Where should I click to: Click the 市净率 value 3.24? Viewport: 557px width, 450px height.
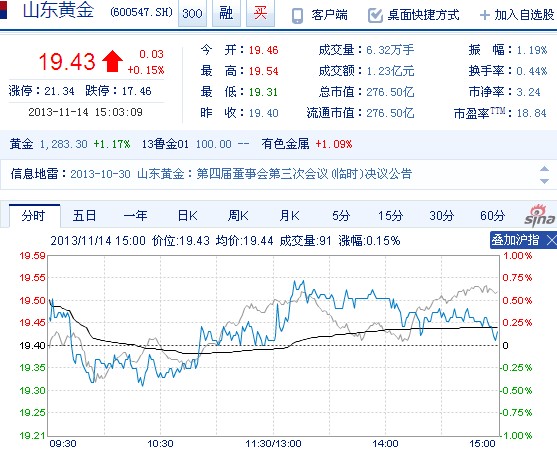[x=528, y=92]
